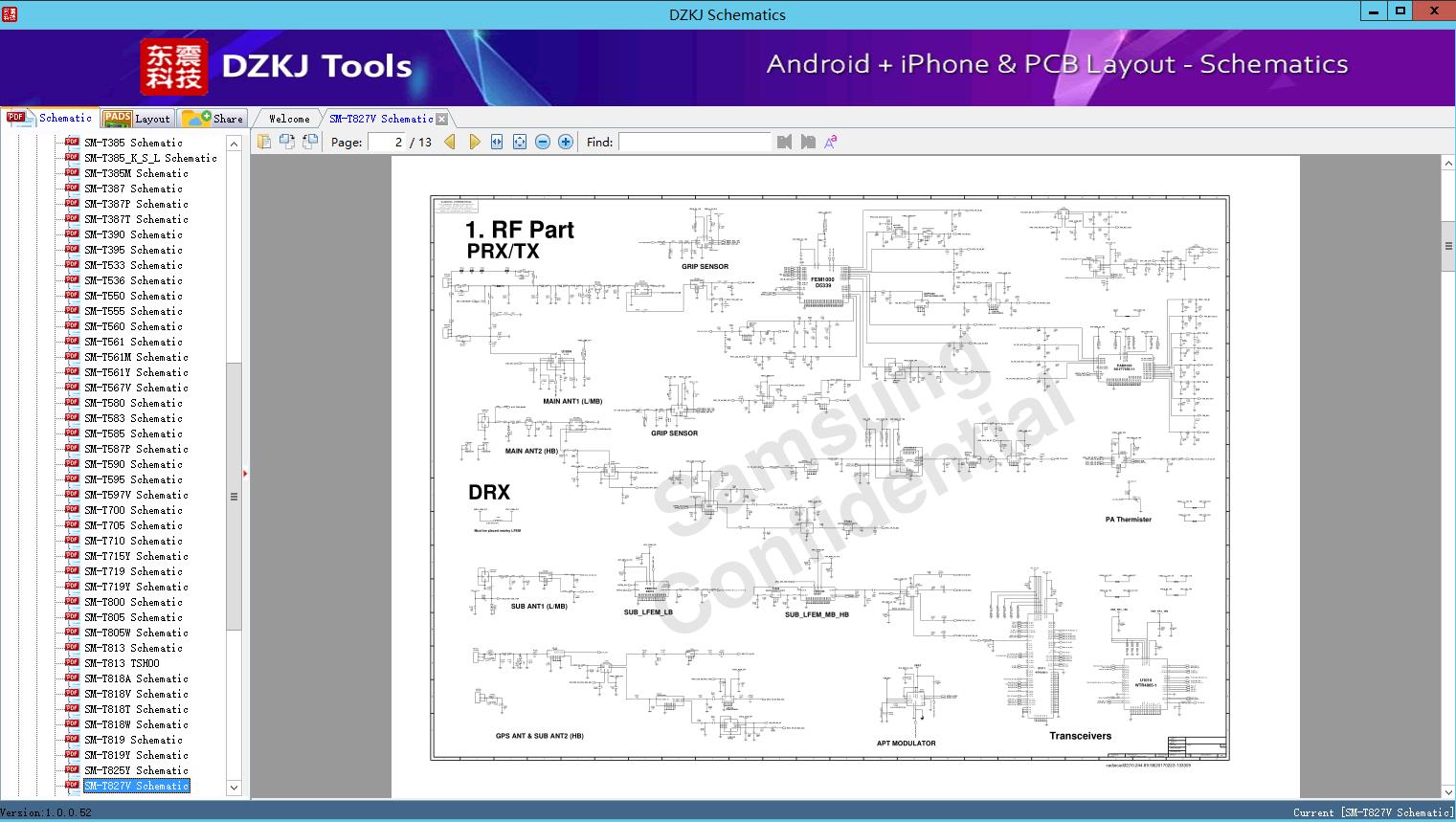
Task: Click the PDF icon beside SM-T700 Schematic
Action: click(72, 509)
